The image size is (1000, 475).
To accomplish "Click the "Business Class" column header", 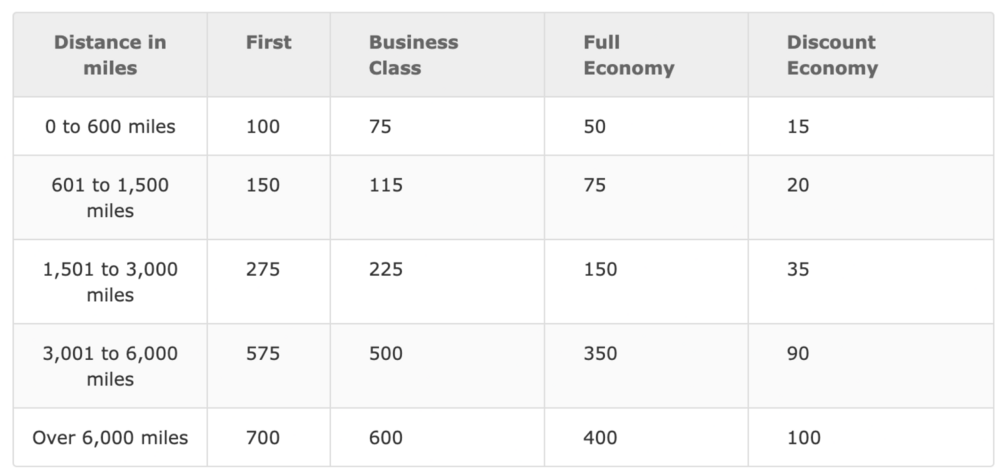I will click(413, 55).
